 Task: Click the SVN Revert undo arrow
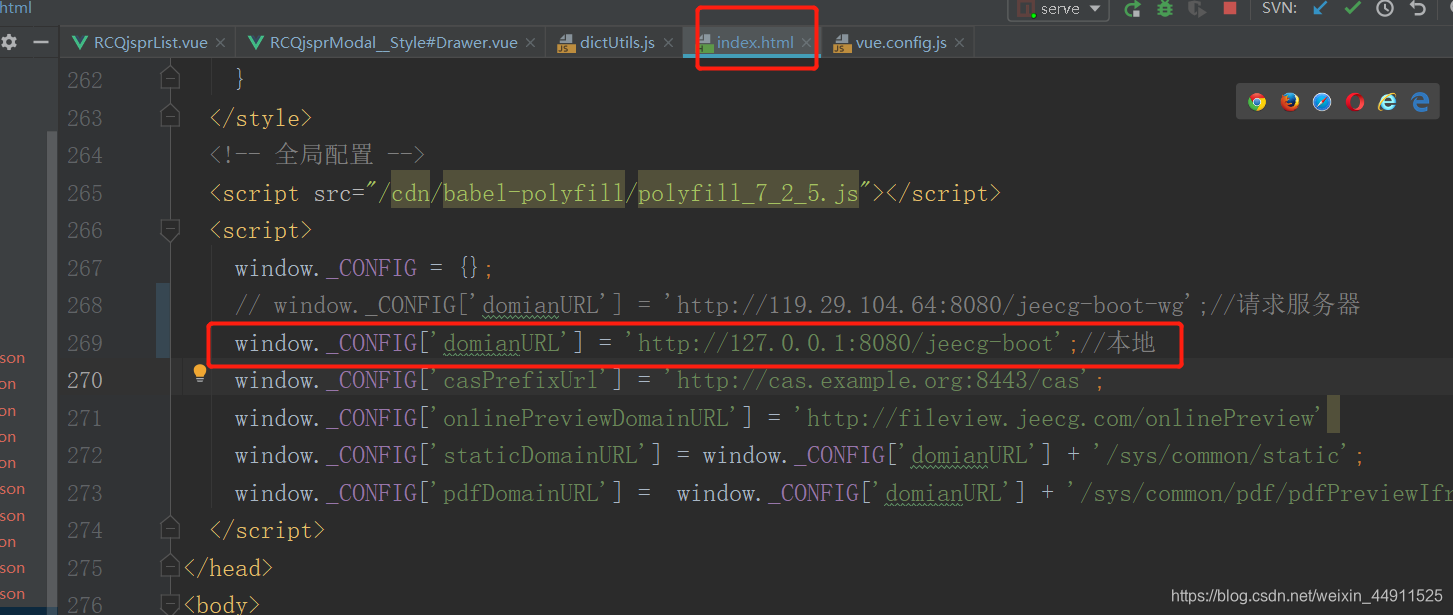tap(1418, 8)
